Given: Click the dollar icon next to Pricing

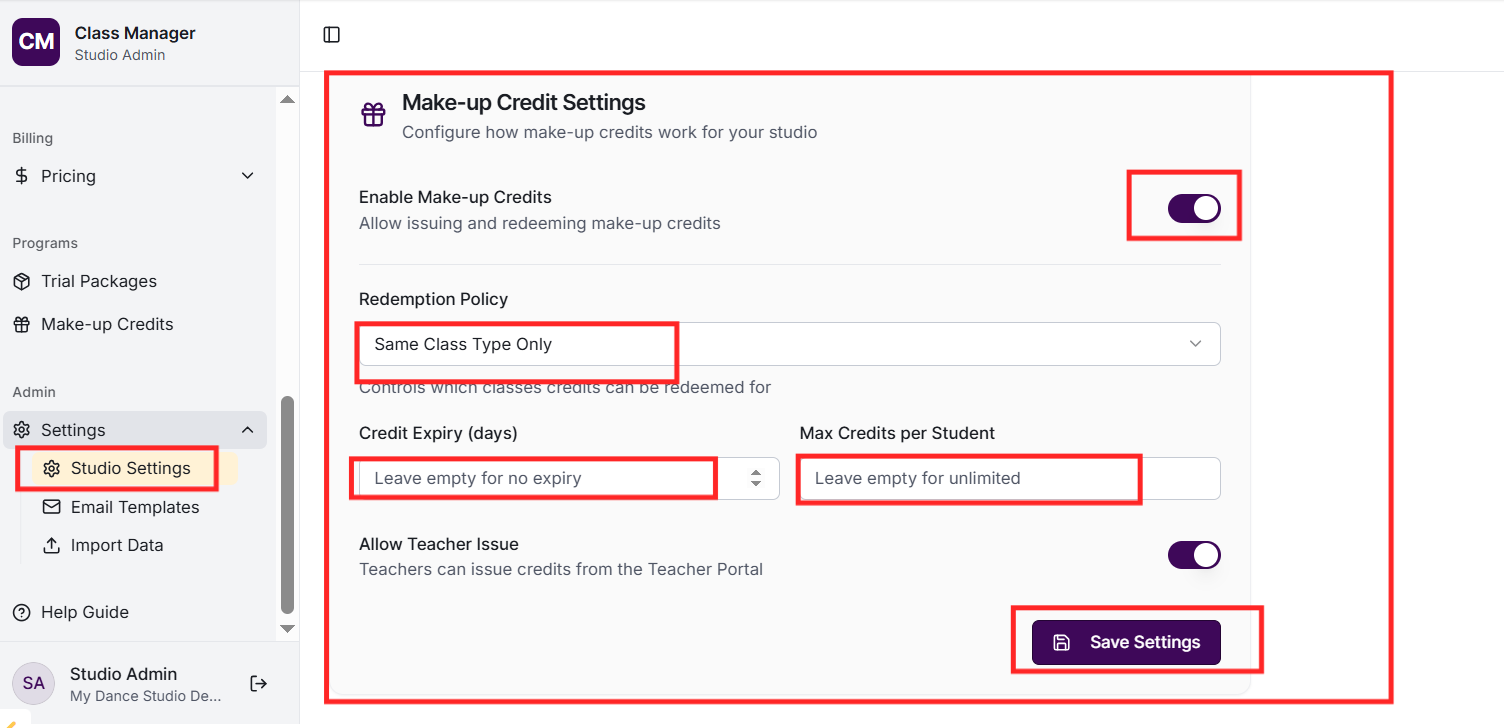Looking at the screenshot, I should coord(22,176).
